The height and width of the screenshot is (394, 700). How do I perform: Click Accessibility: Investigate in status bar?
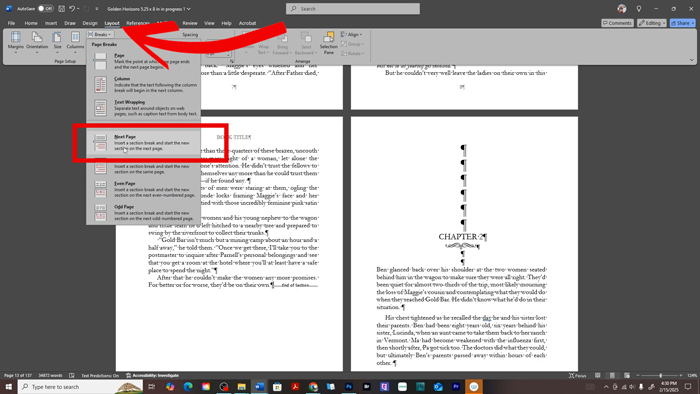tap(152, 376)
